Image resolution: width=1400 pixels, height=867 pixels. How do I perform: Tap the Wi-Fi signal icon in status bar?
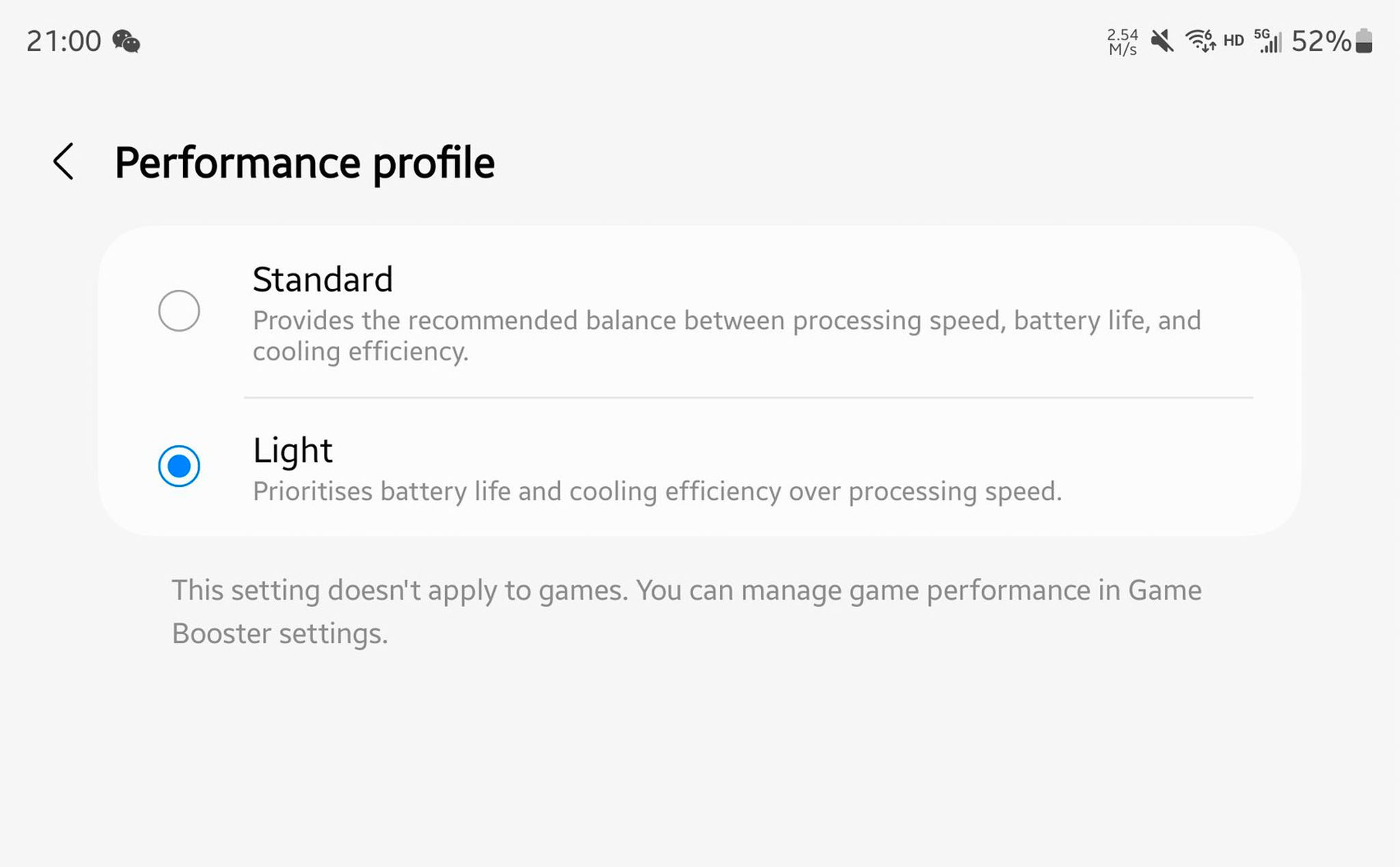coord(1200,41)
